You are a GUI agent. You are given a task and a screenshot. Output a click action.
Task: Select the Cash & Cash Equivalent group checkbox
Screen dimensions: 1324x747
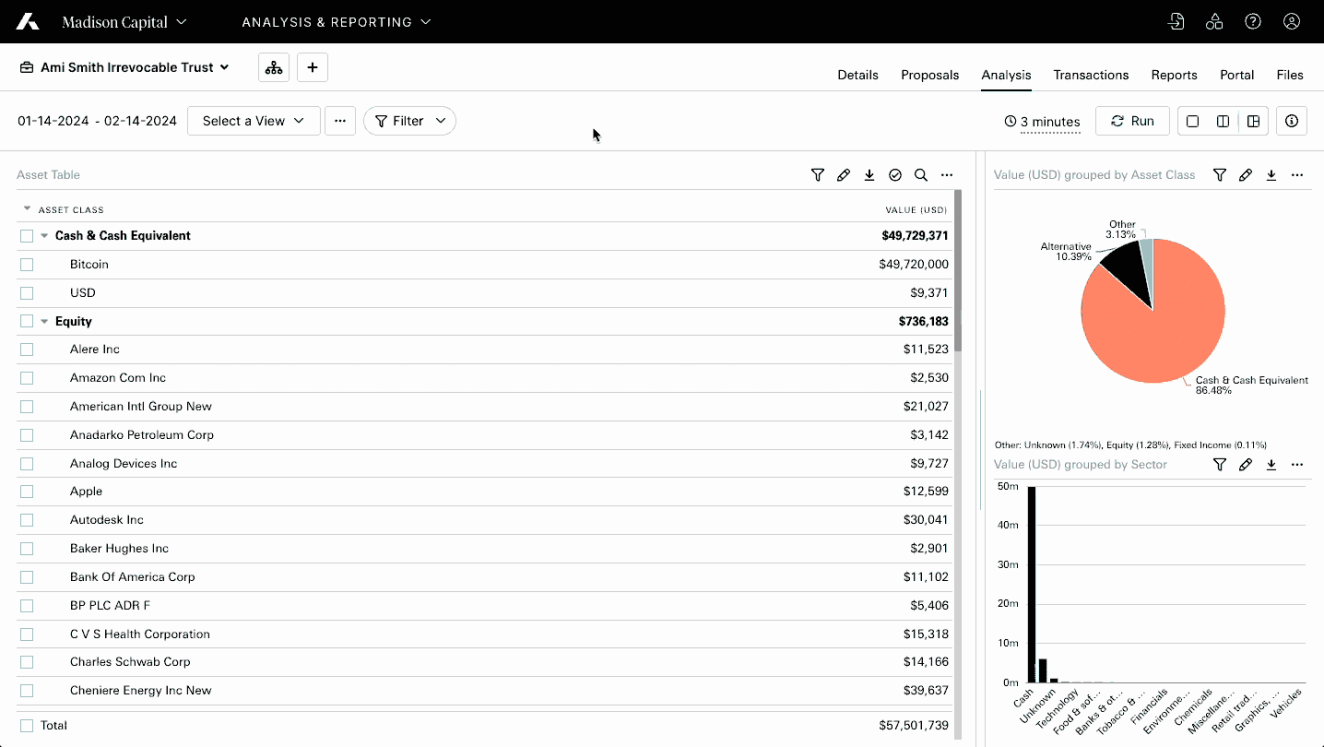27,236
